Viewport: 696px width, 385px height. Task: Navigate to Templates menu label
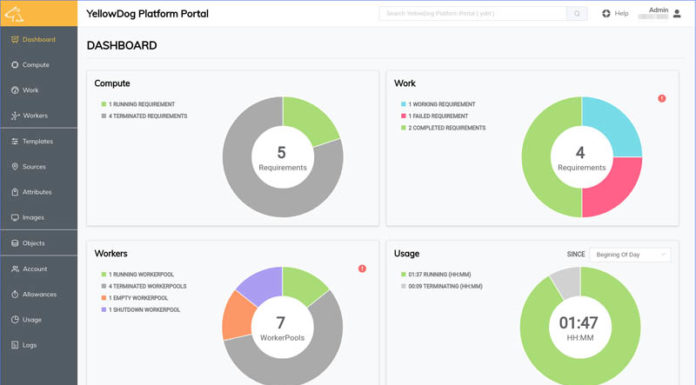38,141
